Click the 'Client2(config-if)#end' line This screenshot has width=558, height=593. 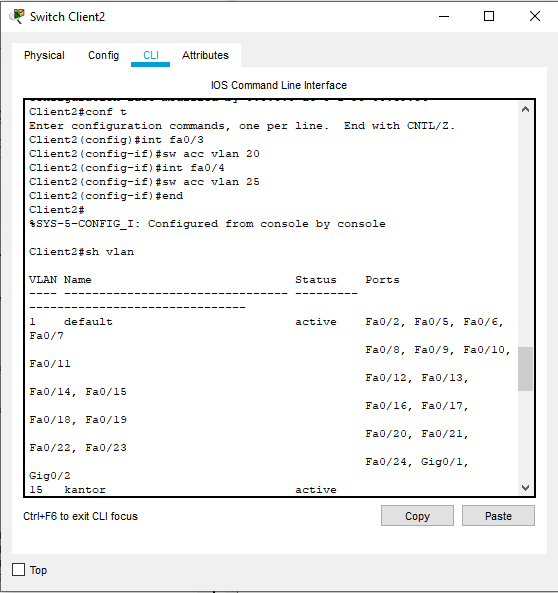click(x=106, y=196)
